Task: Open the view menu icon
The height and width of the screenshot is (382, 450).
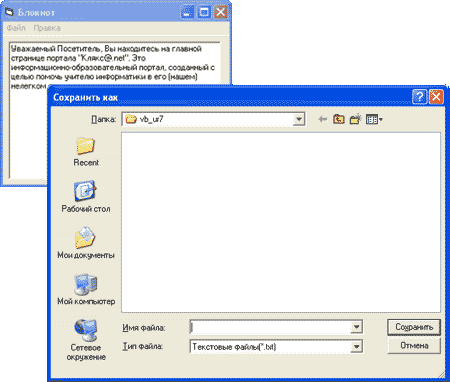Action: 374,119
